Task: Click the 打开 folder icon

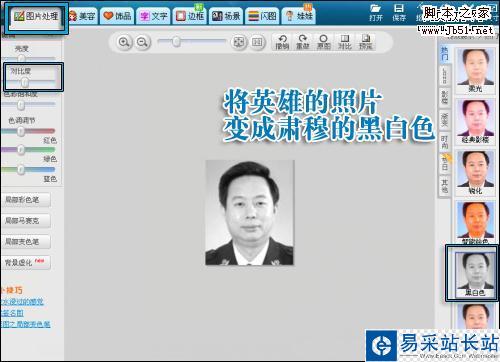Action: [375, 13]
